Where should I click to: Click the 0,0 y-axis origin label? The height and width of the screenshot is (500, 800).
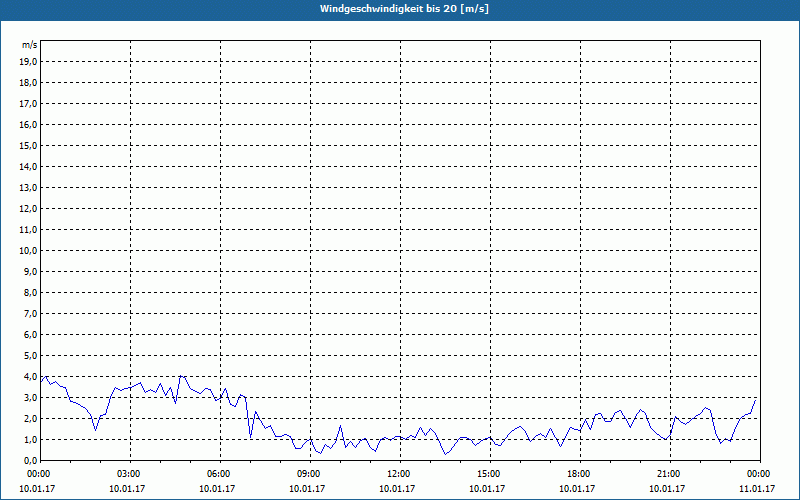pos(30,460)
